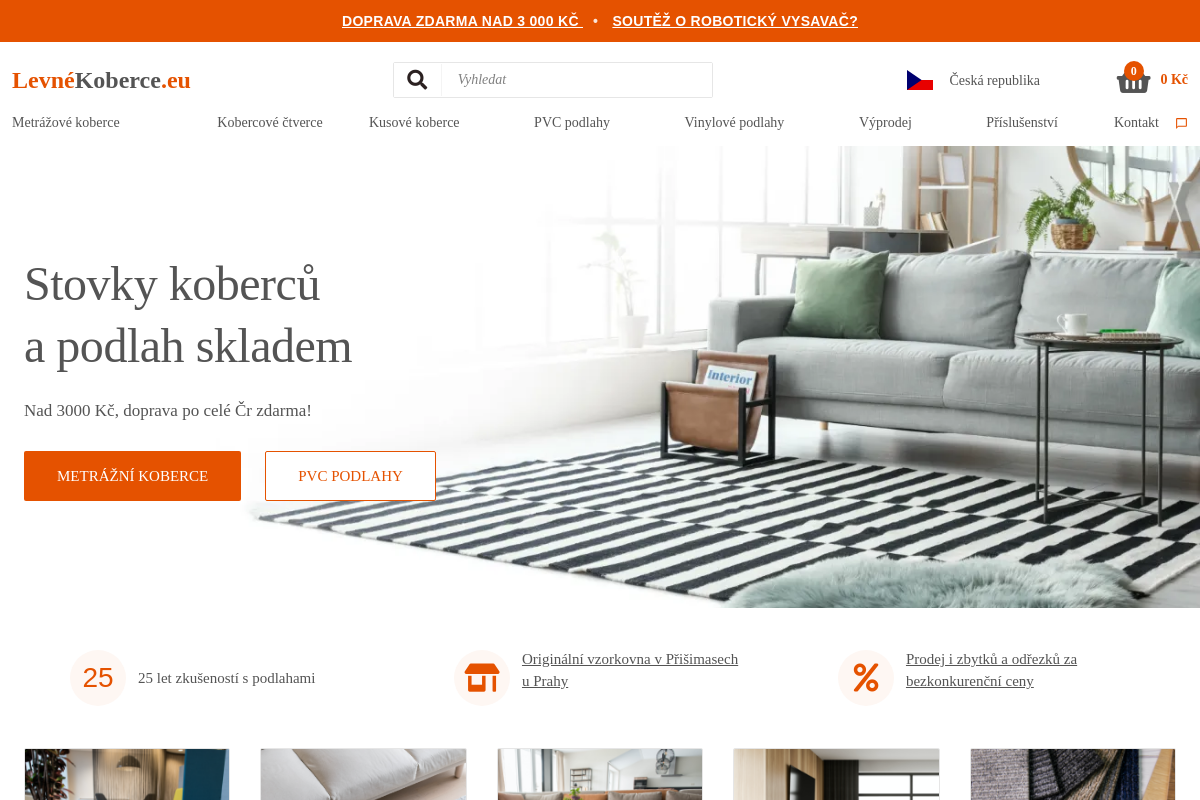Click the LevnéKoberce.eu logo
Viewport: 1200px width, 800px height.
point(101,80)
